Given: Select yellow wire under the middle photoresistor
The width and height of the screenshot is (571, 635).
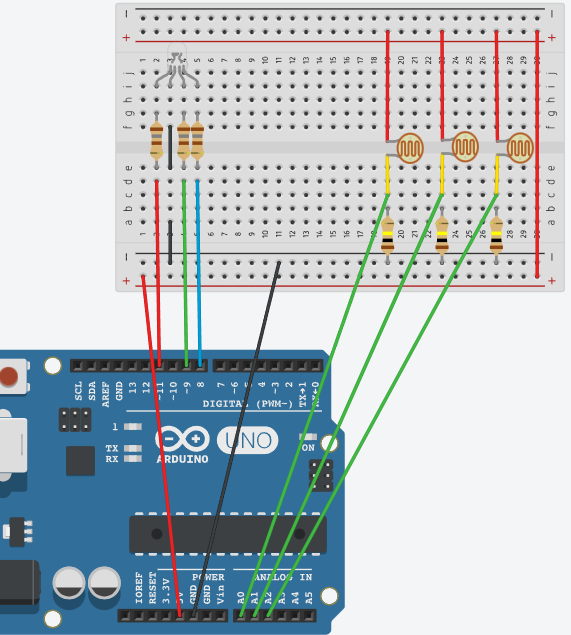Looking at the screenshot, I should pos(442,175).
